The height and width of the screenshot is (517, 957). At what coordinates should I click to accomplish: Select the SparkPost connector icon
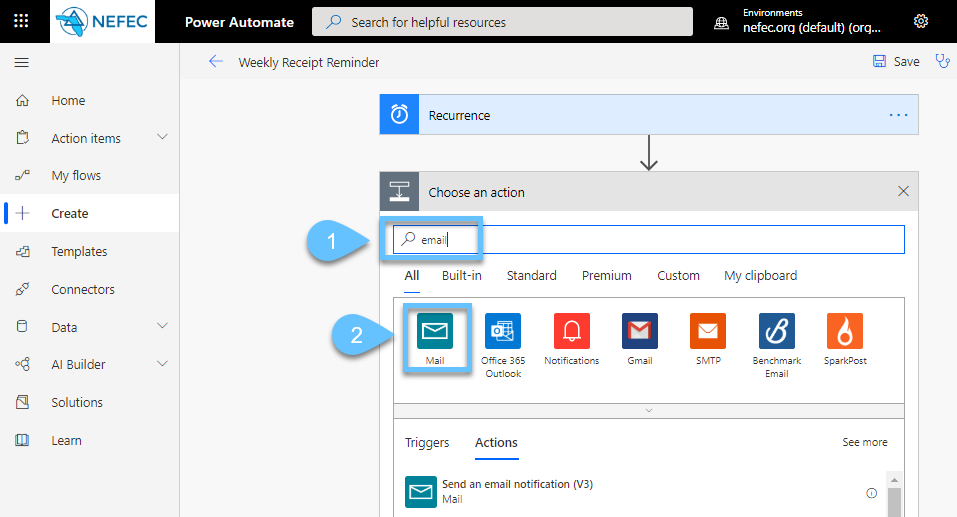[x=845, y=331]
